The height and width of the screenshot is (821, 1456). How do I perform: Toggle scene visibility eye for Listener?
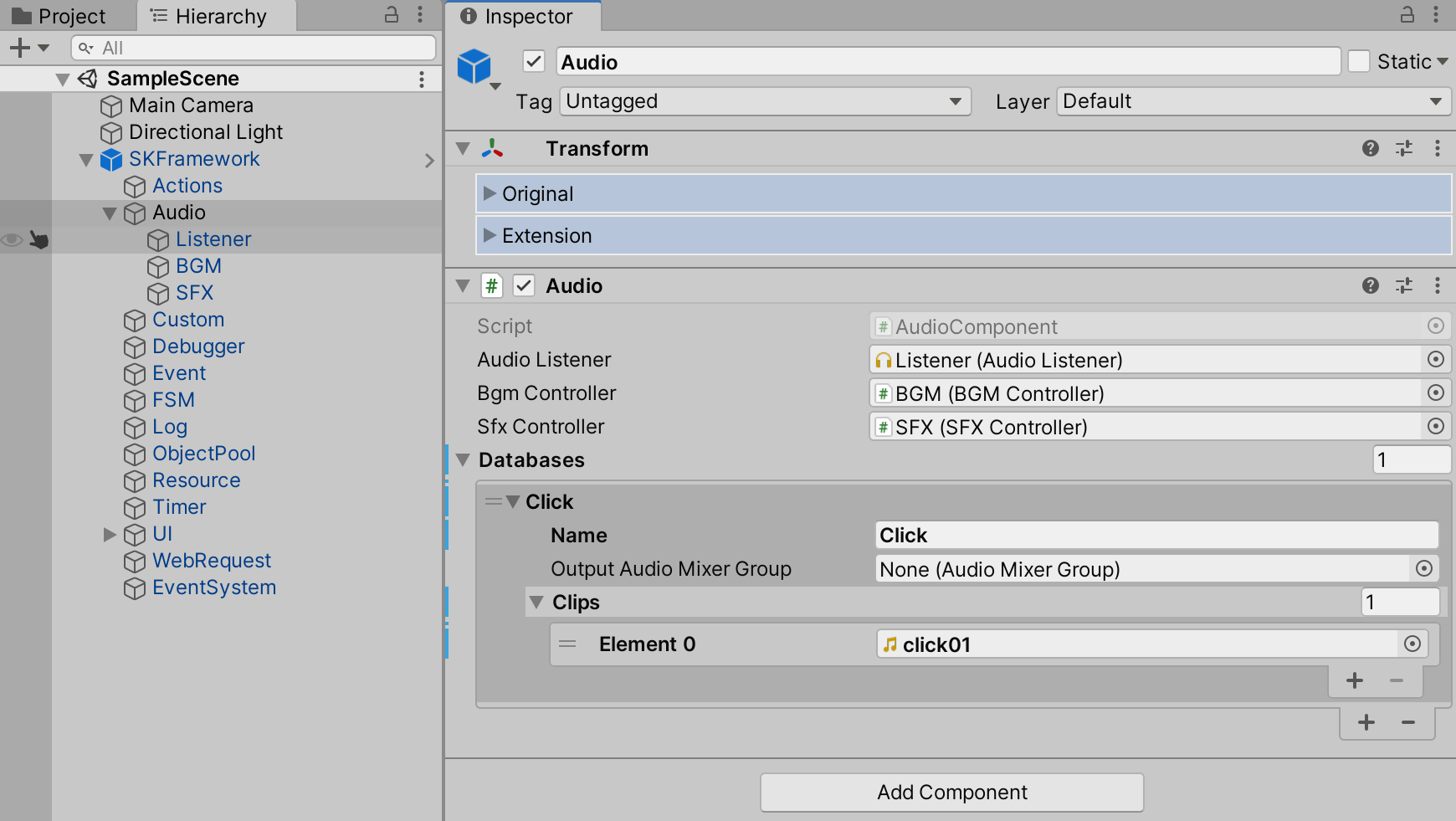coord(12,240)
